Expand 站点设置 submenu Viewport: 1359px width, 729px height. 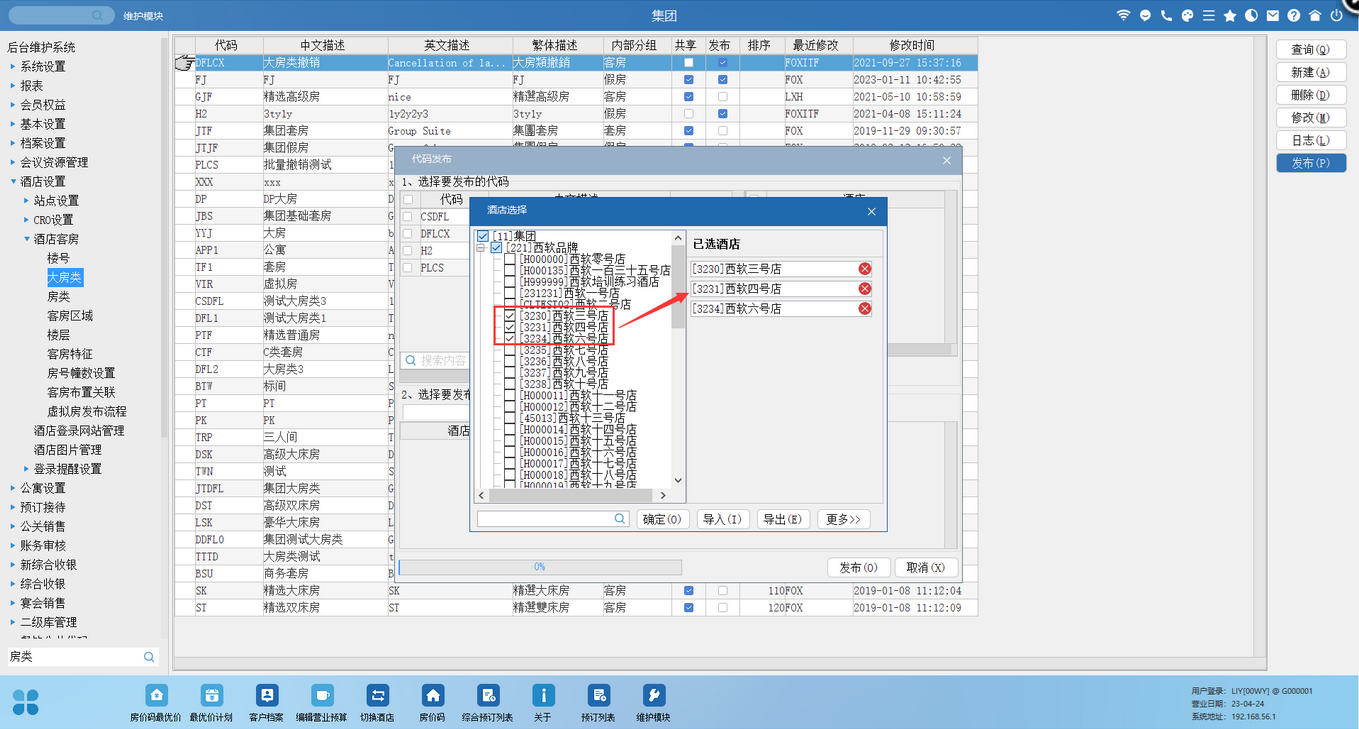[26, 201]
